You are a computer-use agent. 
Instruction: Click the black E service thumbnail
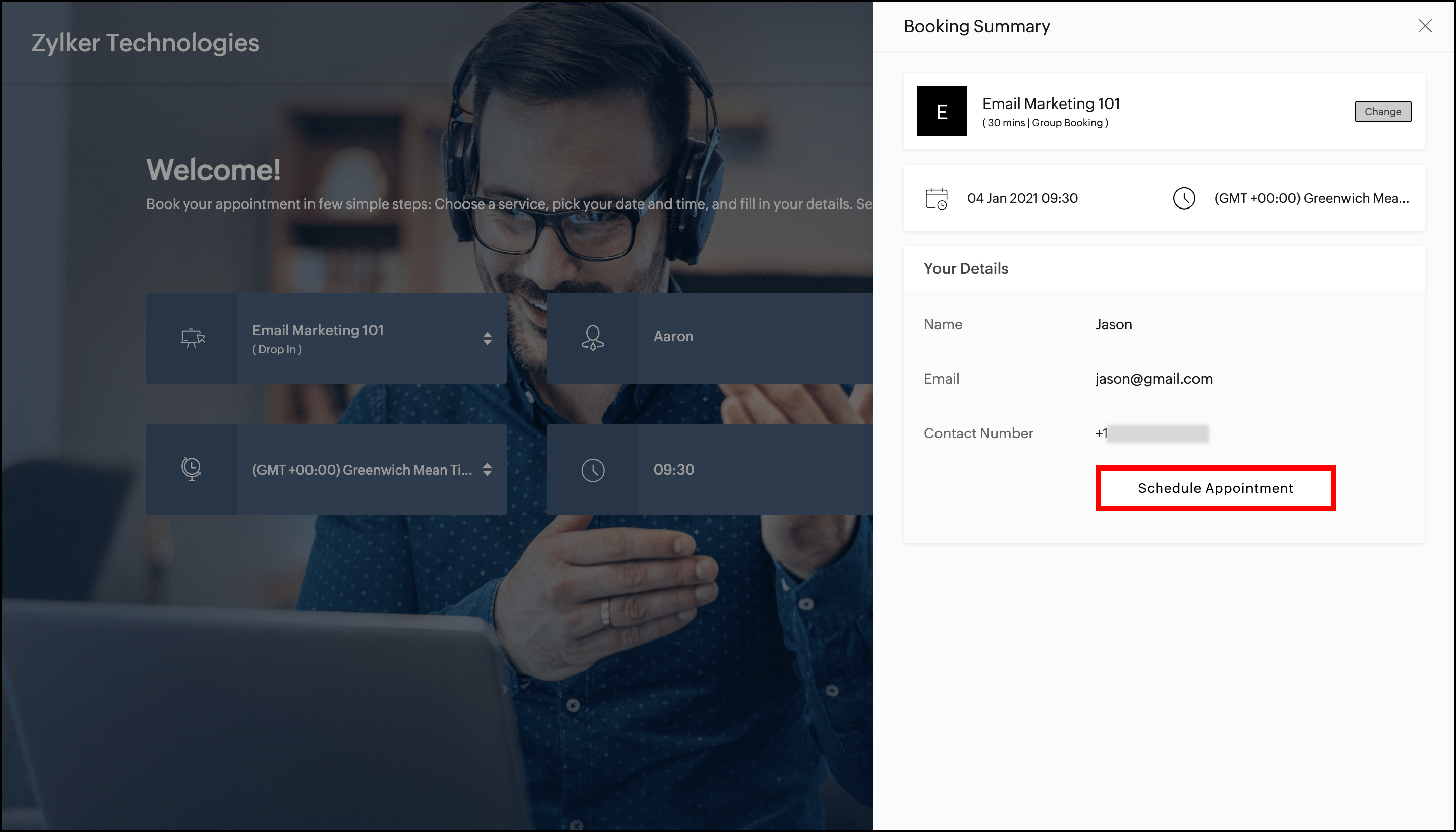941,111
